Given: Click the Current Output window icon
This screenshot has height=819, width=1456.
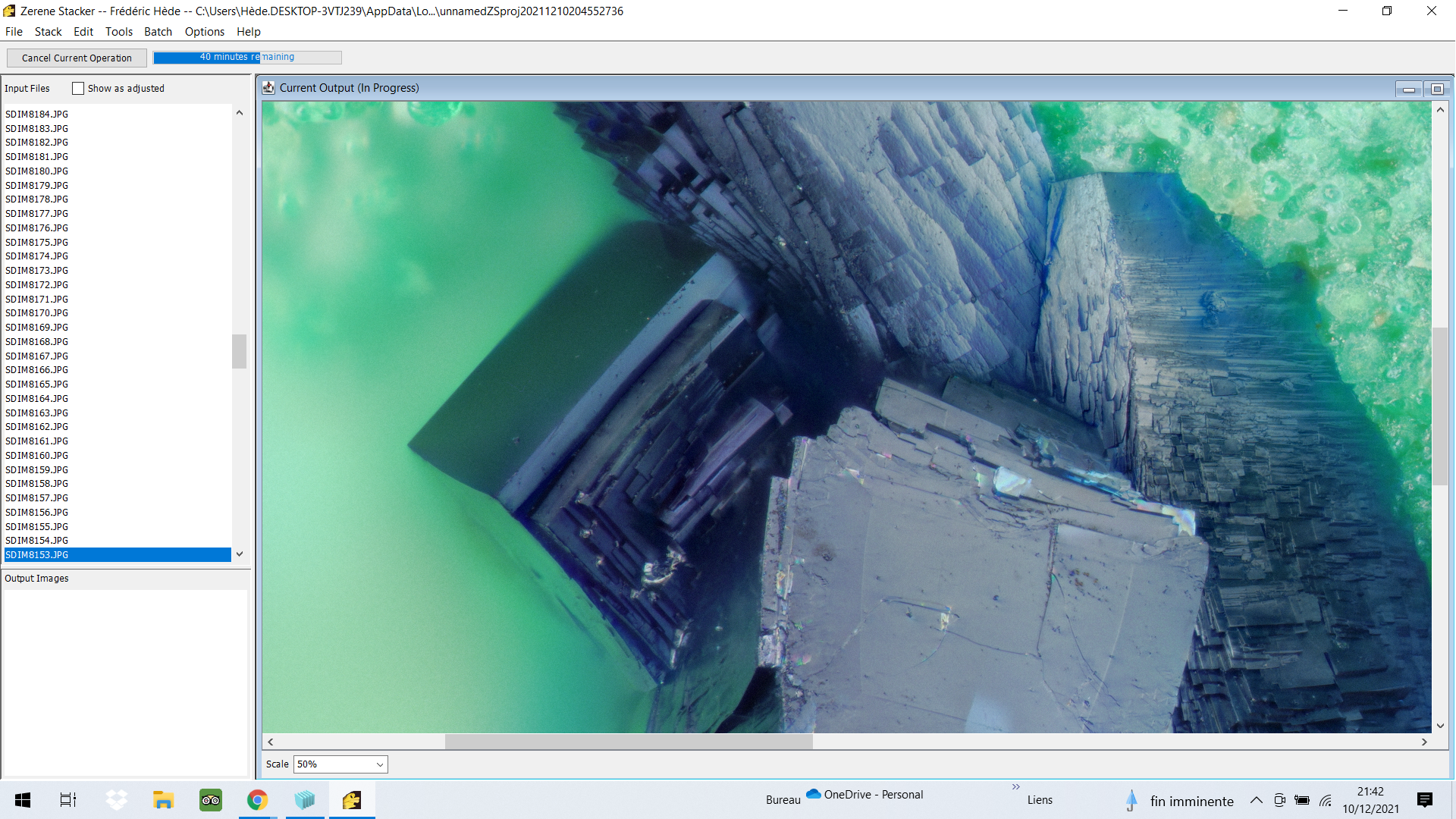Looking at the screenshot, I should [268, 88].
